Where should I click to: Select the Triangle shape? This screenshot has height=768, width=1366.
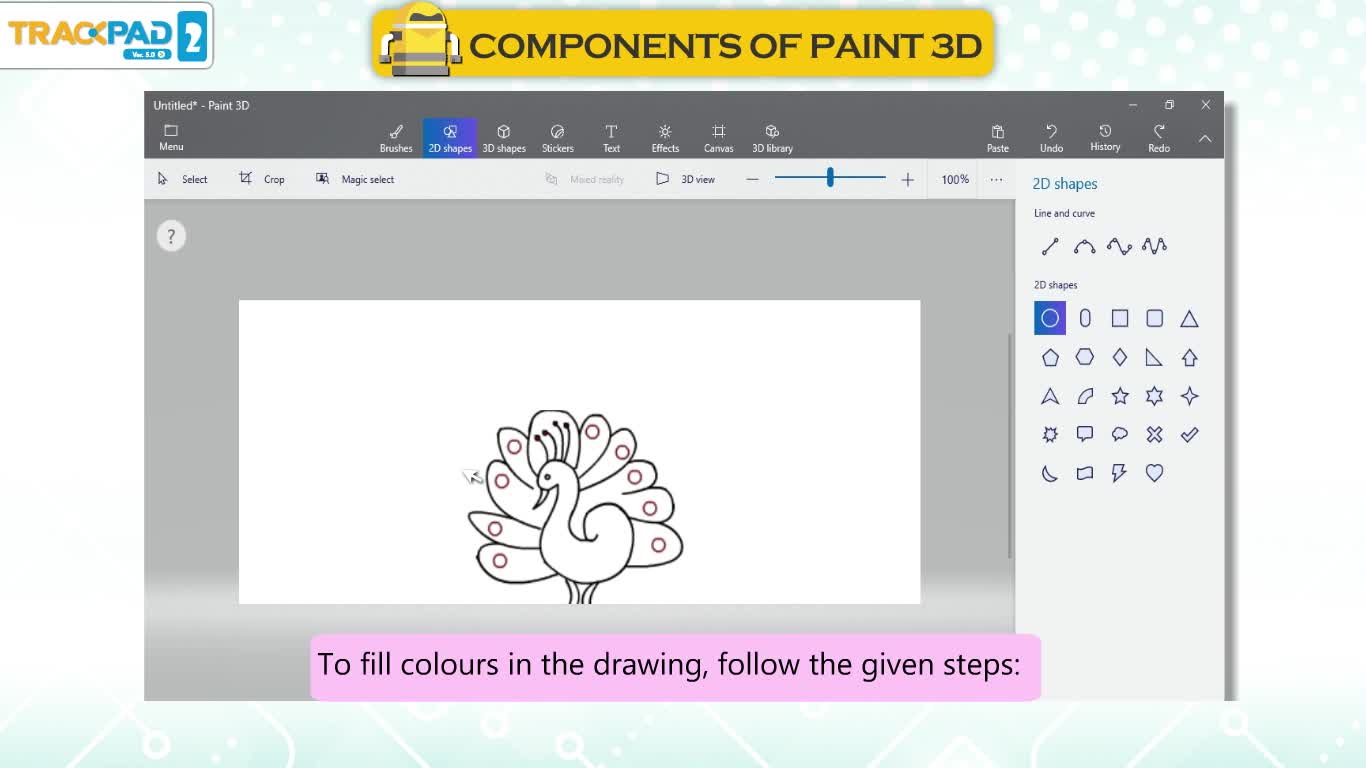(1189, 318)
